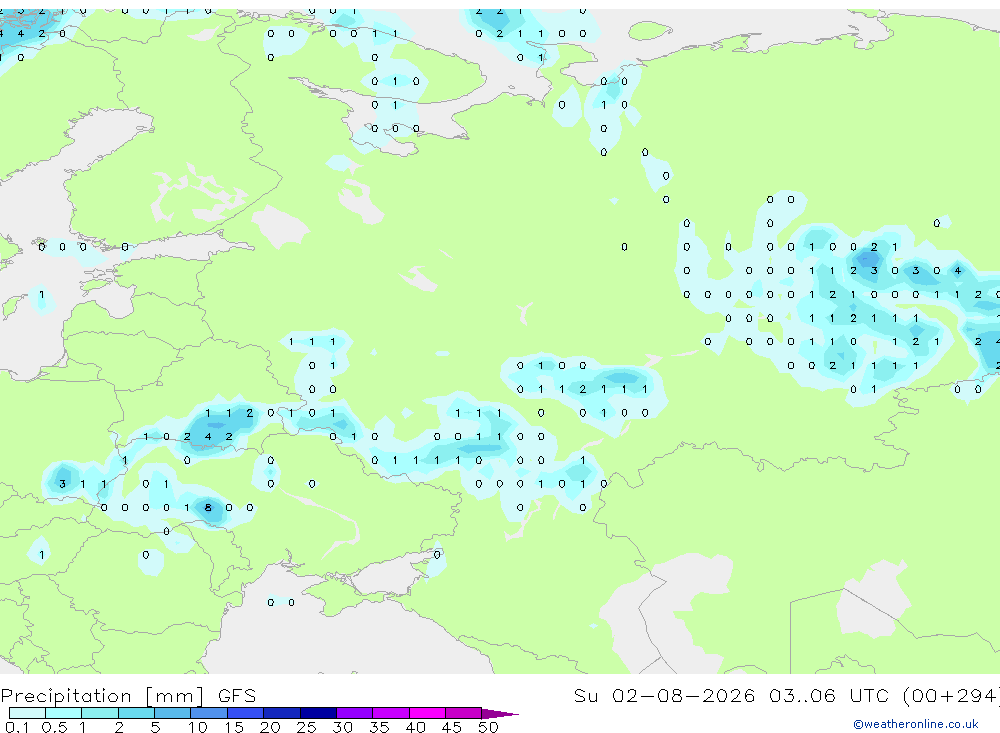Screen dimensions: 1000x733
Task: Click the 15–20 mm legend color box
Action: (x=245, y=713)
